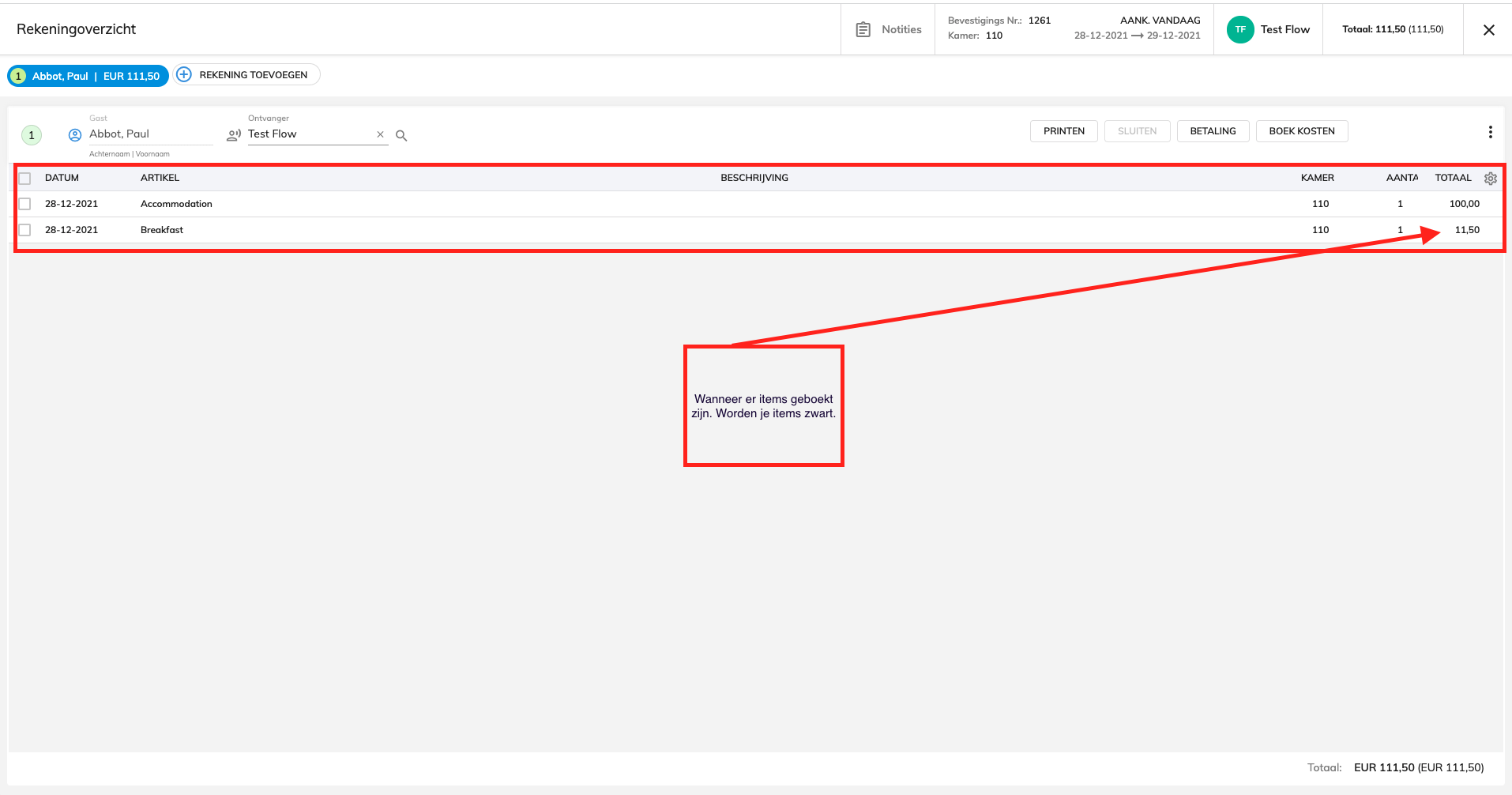The height and width of the screenshot is (795, 1512).
Task: Click the header Totaal: 111,50 text
Action: point(1393,29)
